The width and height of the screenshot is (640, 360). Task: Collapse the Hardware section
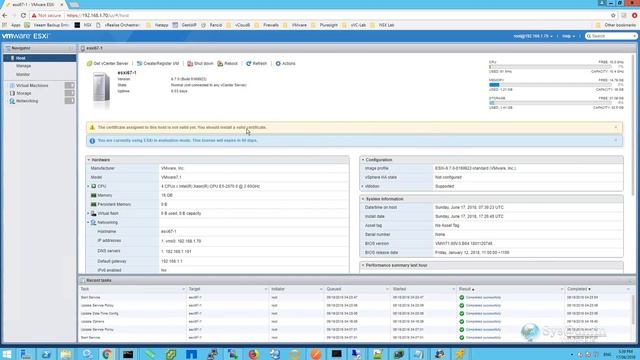(89, 160)
